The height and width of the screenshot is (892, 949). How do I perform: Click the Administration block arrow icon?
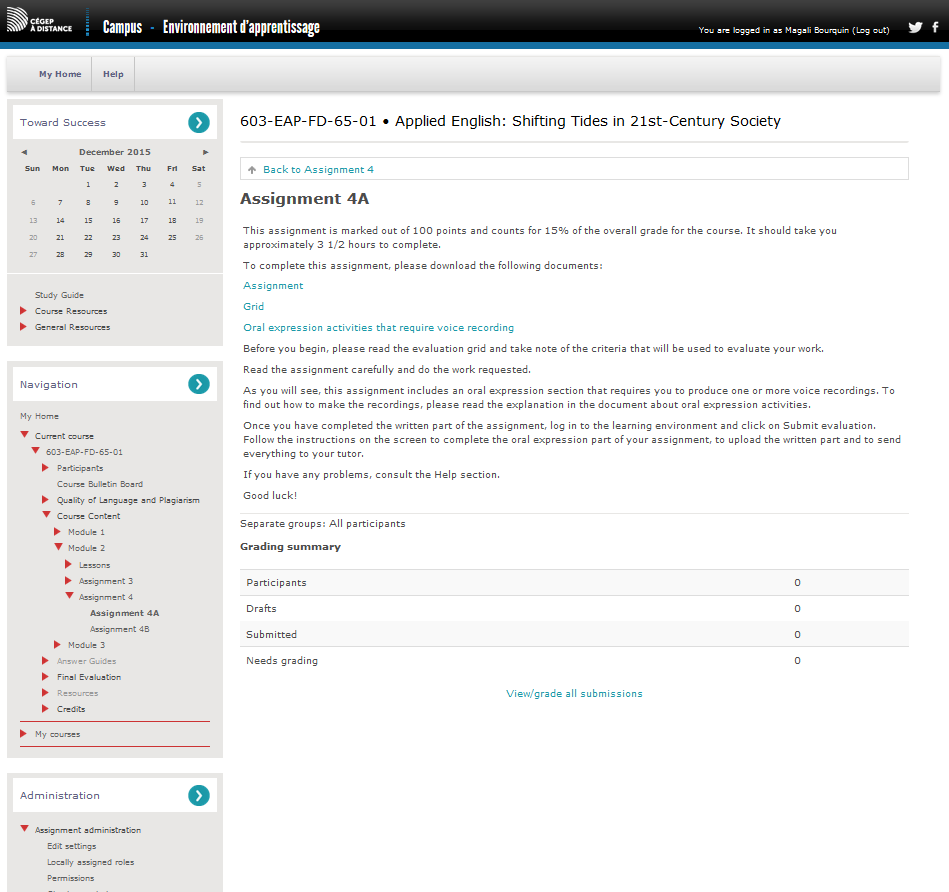pos(199,796)
